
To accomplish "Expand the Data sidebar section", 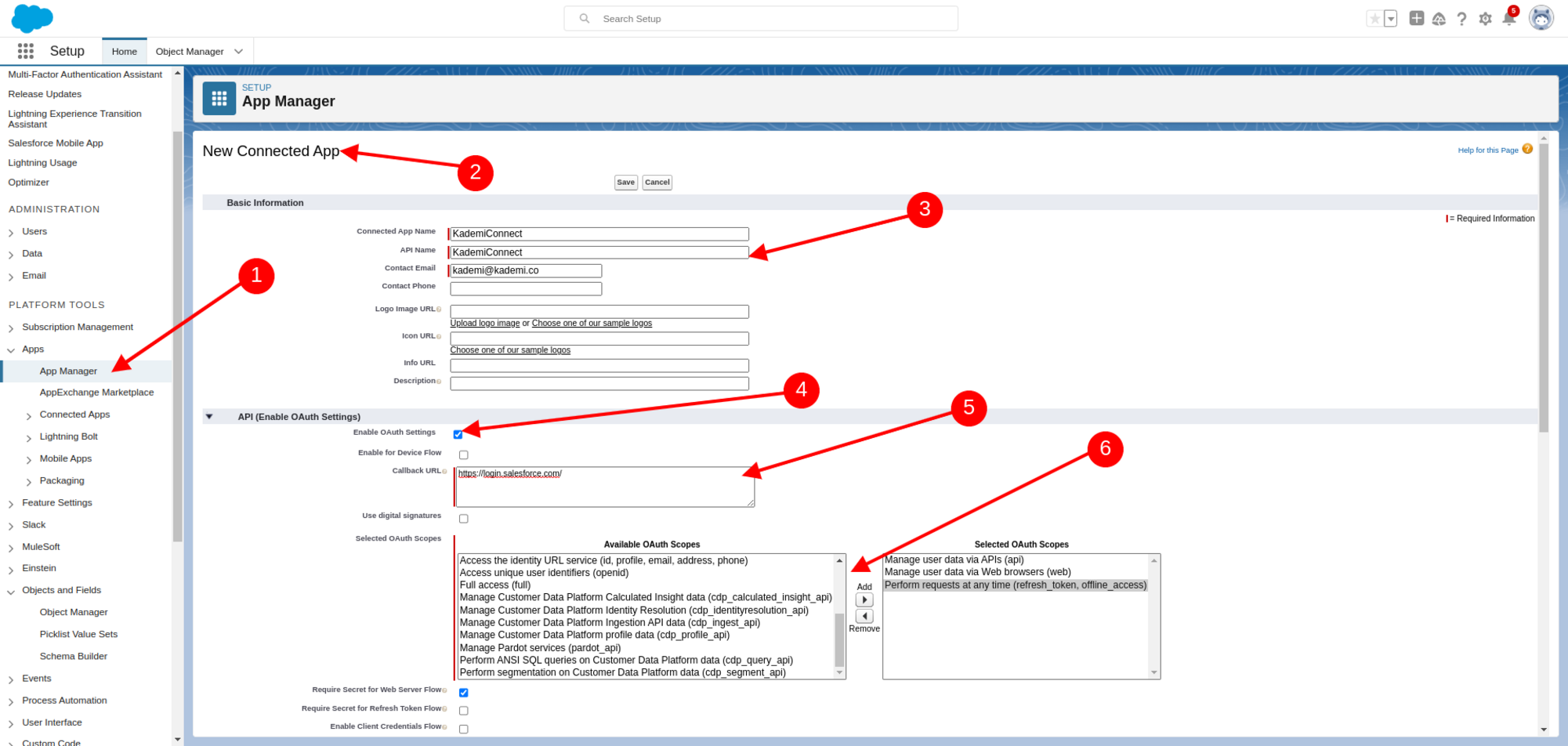I will pyautogui.click(x=11, y=255).
